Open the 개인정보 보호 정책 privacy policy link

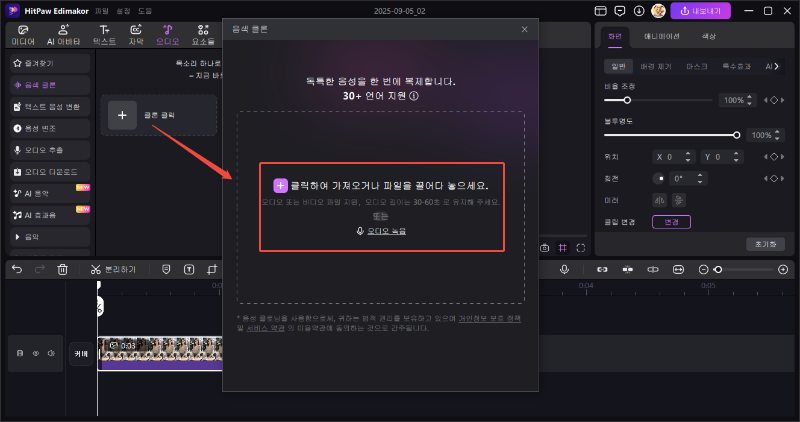click(x=489, y=318)
